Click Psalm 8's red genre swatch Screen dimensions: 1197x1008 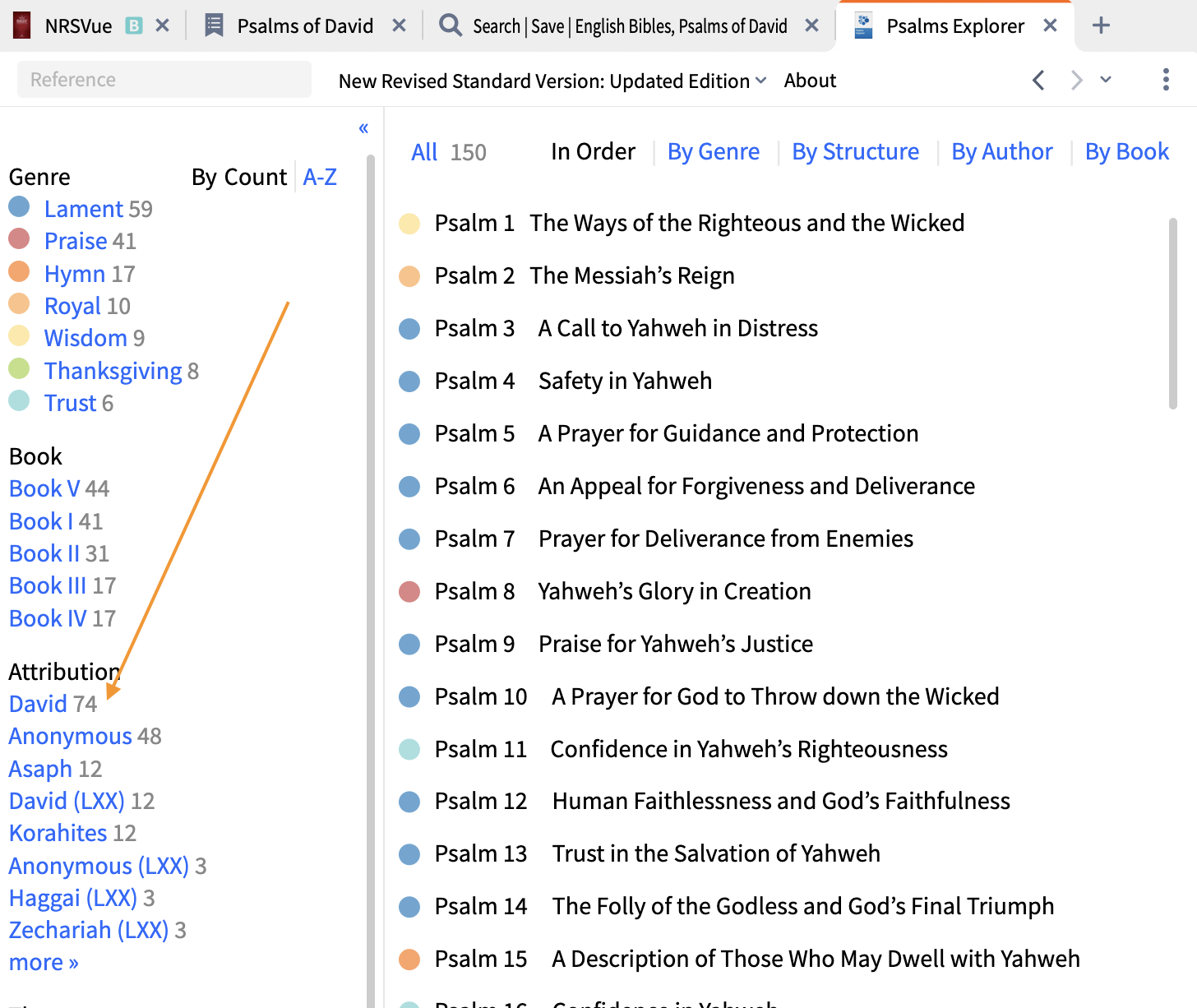[409, 591]
